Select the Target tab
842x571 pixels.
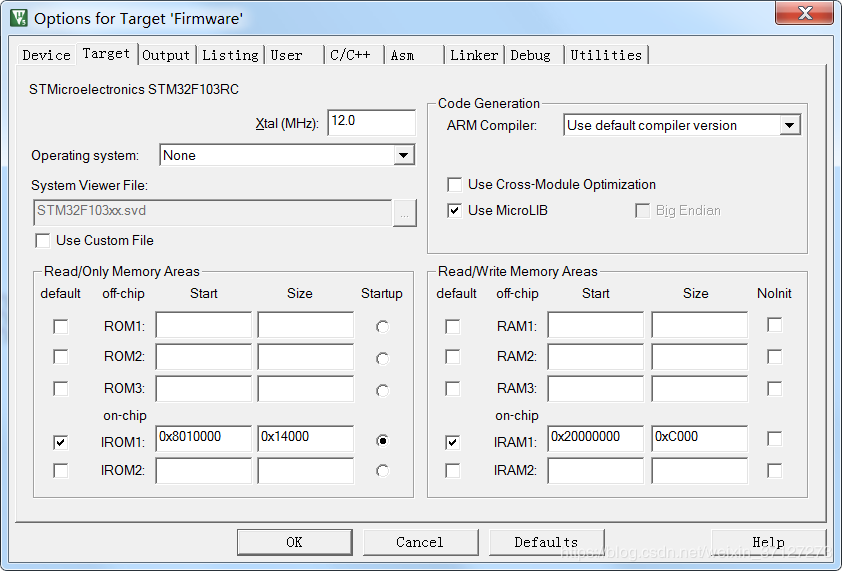click(x=106, y=54)
